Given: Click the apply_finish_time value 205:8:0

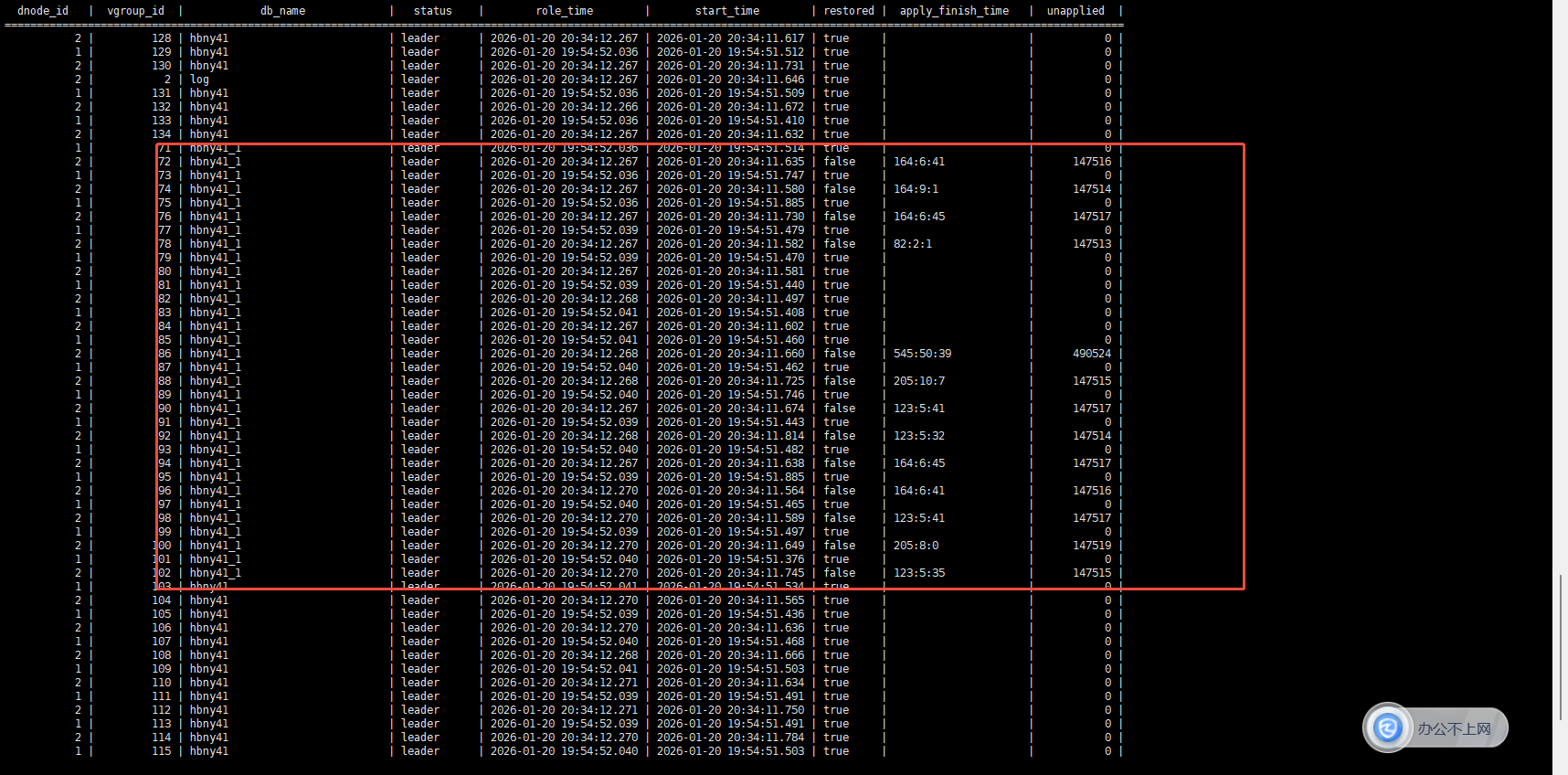Looking at the screenshot, I should (916, 546).
